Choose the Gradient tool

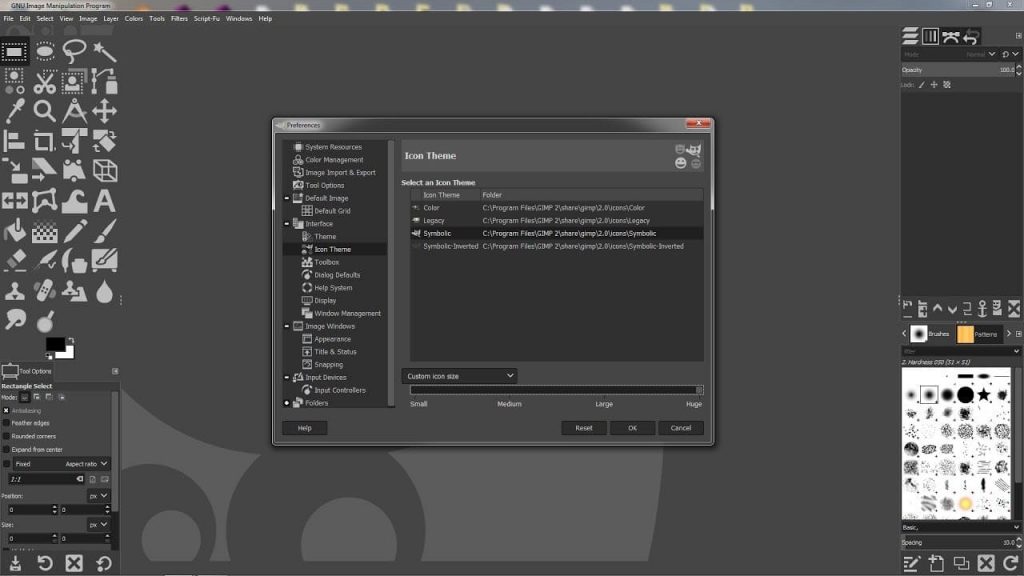tap(44, 231)
